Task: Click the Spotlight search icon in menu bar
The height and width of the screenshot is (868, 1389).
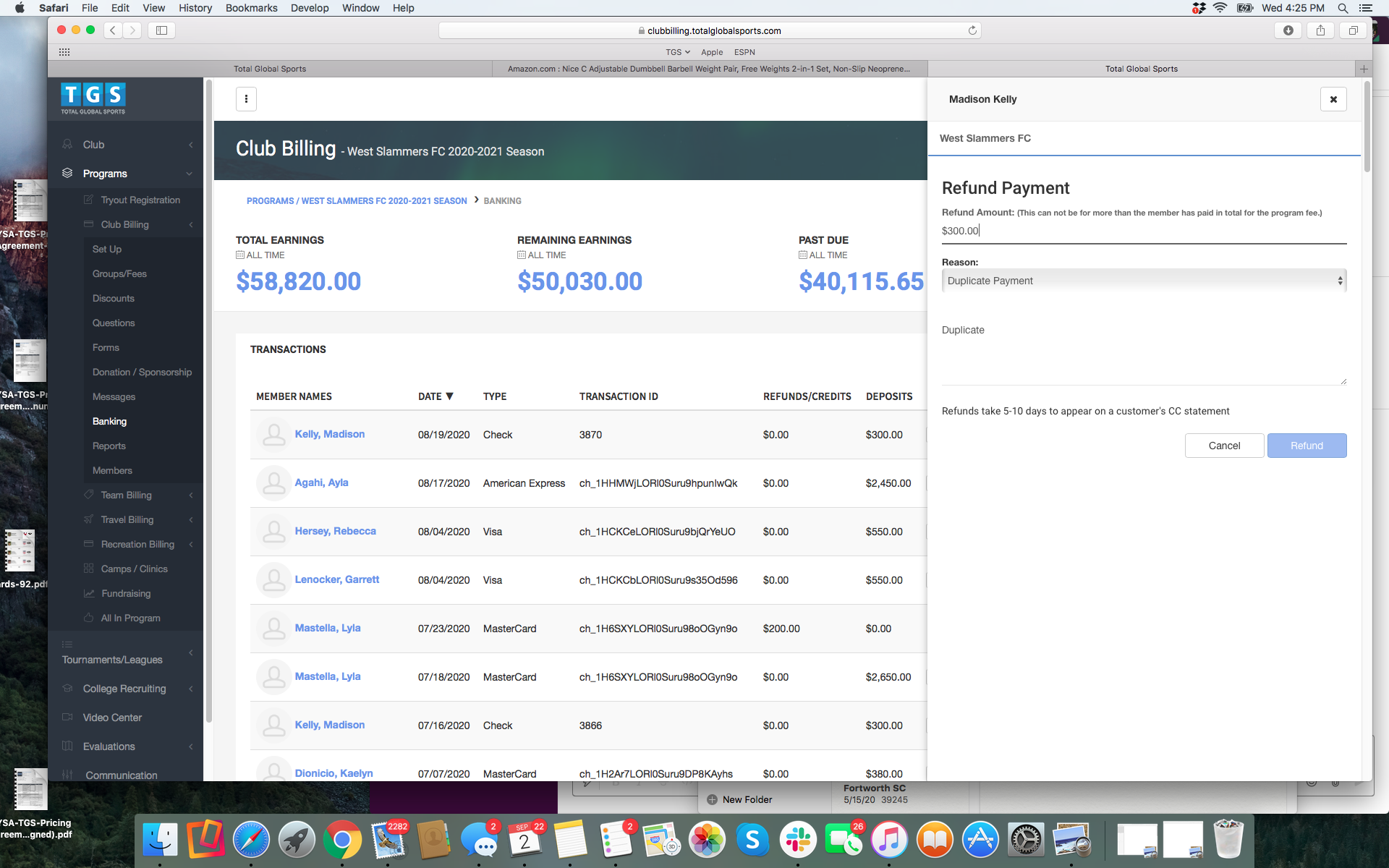Action: click(1343, 8)
